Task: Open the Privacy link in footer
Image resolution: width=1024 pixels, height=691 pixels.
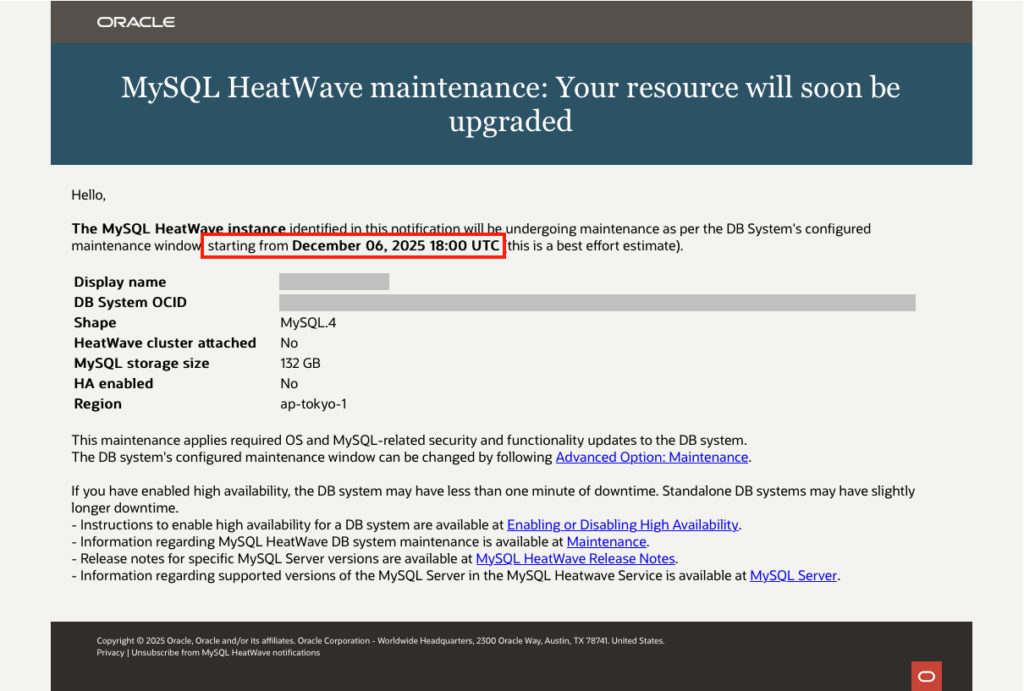Action: [x=110, y=652]
